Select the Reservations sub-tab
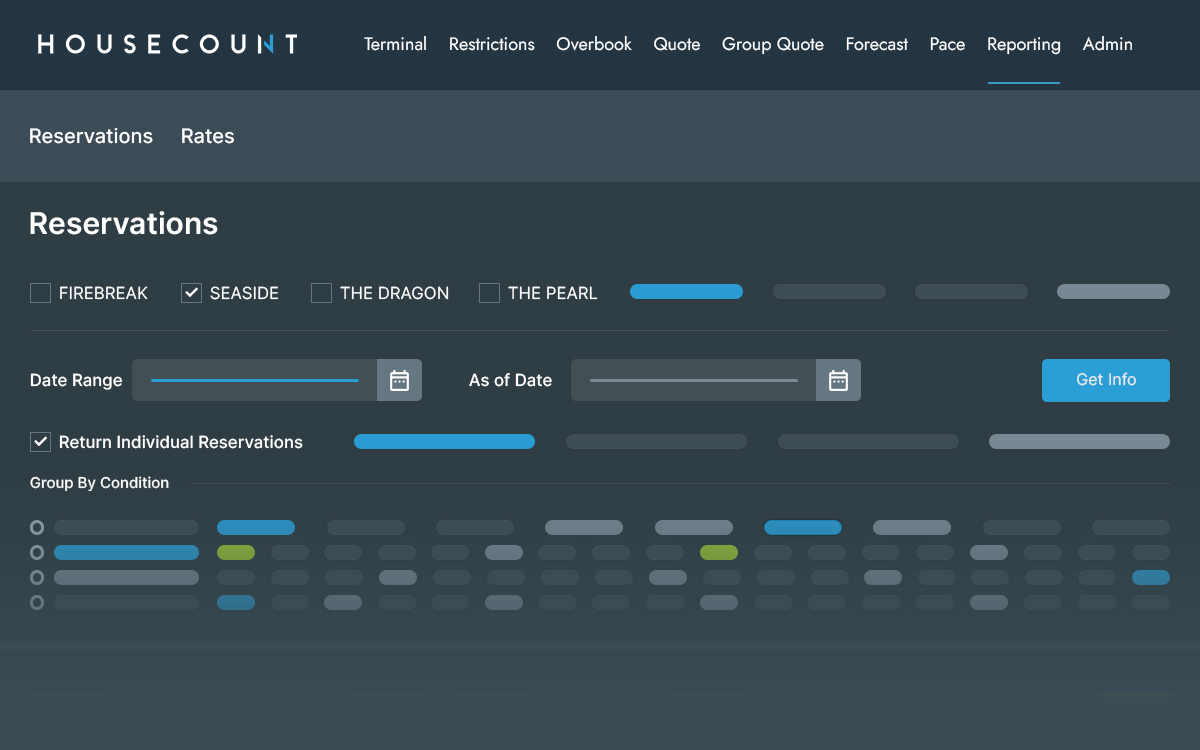Image resolution: width=1200 pixels, height=750 pixels. (x=91, y=136)
